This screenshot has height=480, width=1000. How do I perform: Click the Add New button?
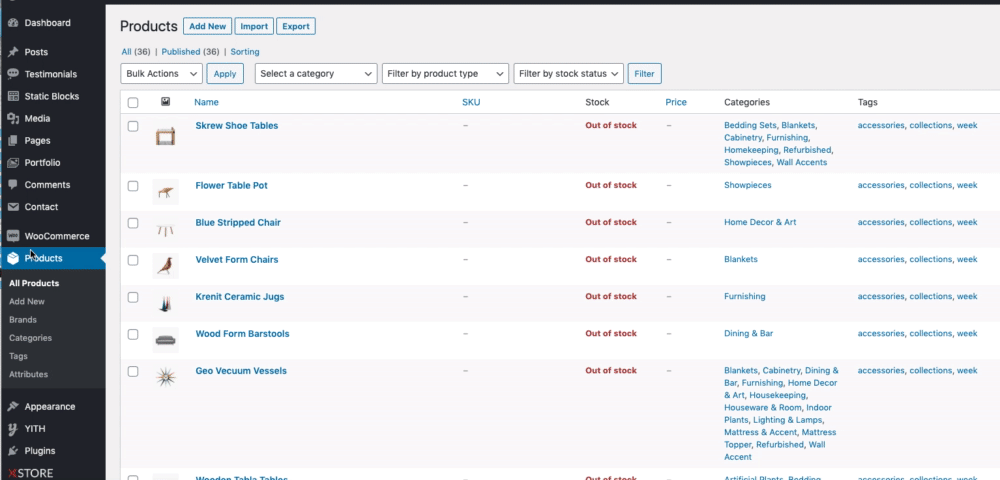[x=207, y=26]
